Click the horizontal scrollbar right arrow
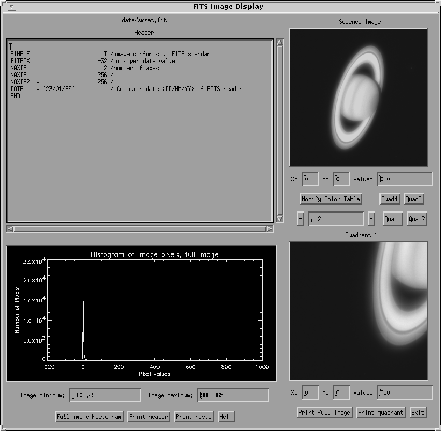 [x=269, y=229]
